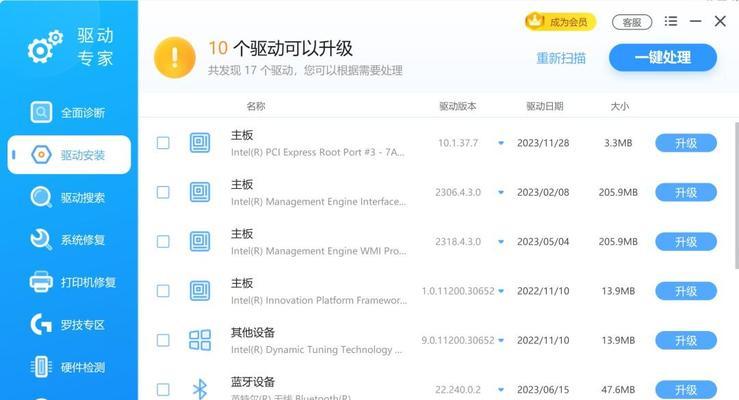Screen dimensions: 739x400
Task: Click motherboard icon for Management Engine Interface
Action: click(200, 192)
